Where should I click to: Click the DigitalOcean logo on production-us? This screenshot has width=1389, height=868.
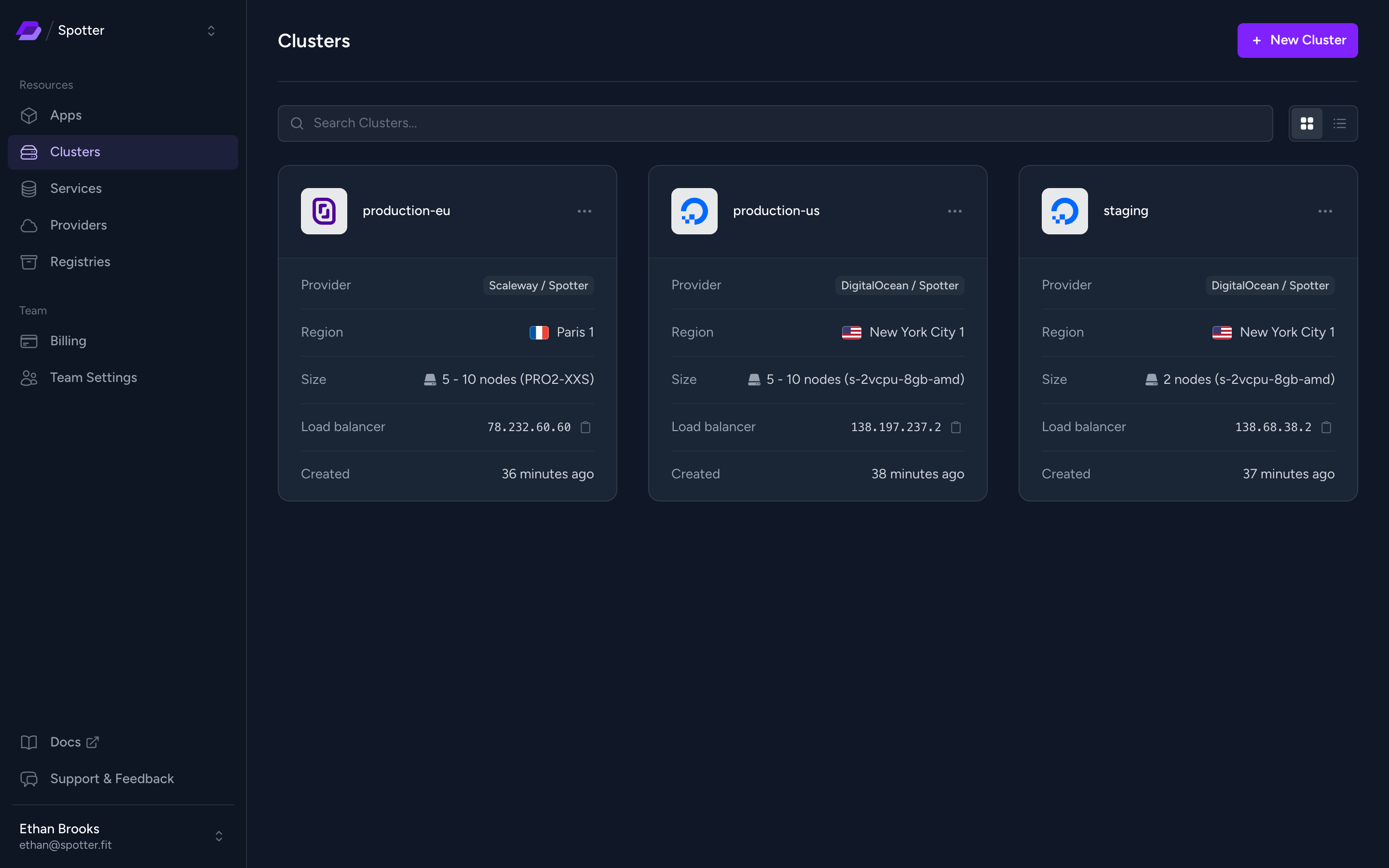694,211
